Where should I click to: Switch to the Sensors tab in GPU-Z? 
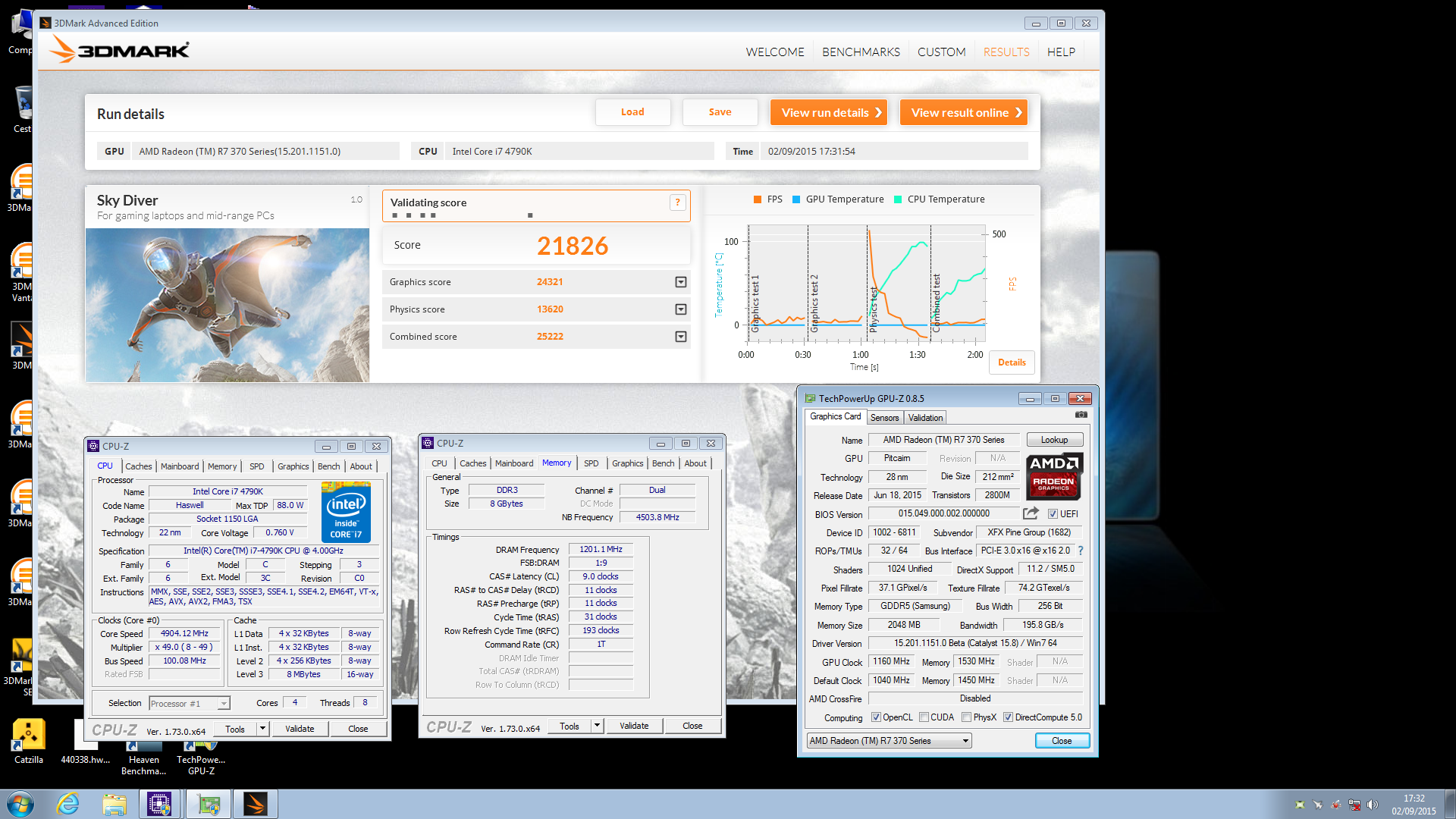click(x=884, y=418)
